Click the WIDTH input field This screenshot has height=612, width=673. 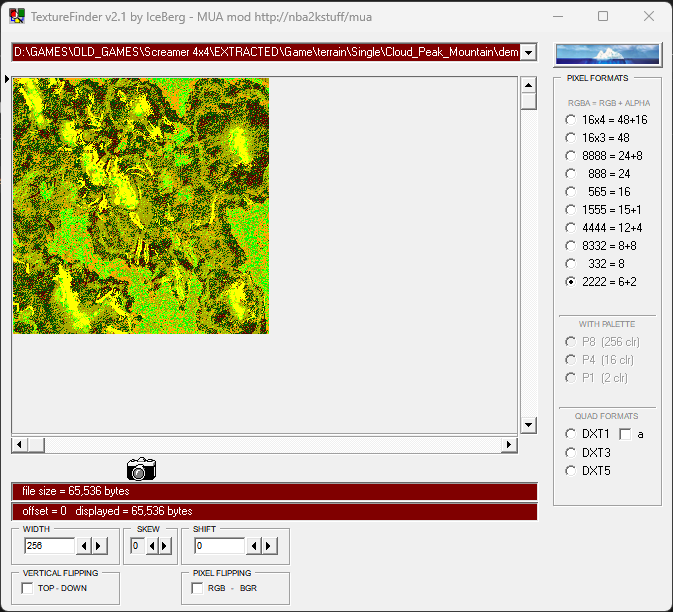coord(49,546)
